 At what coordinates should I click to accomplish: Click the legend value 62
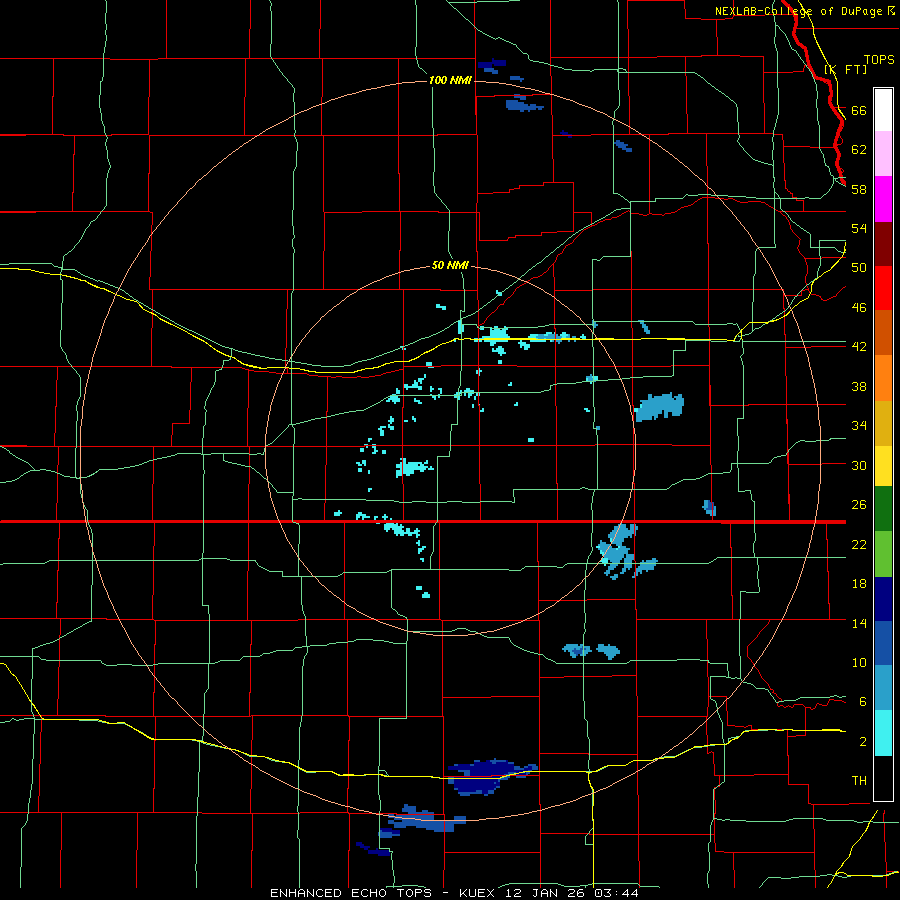(x=859, y=149)
